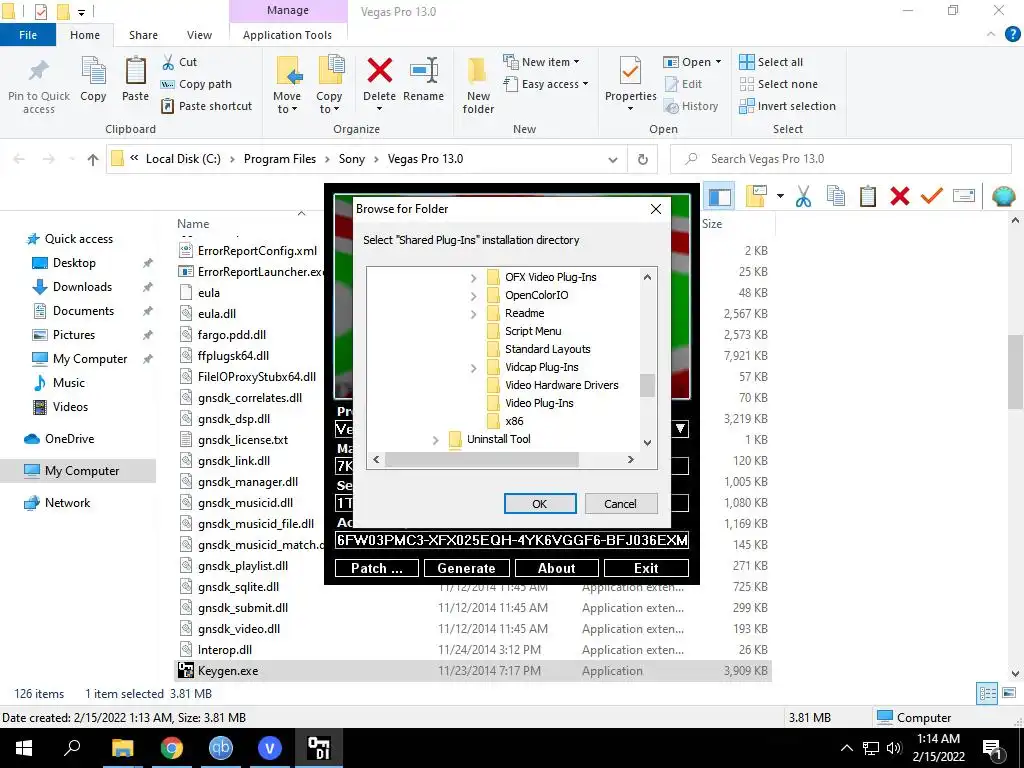
Task: Click the Paste clipboard icon
Action: pyautogui.click(x=135, y=71)
